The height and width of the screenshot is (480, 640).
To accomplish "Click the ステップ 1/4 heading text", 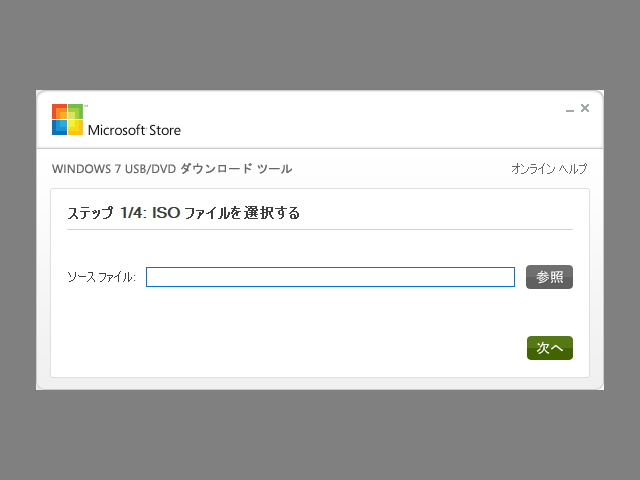I will [x=183, y=213].
